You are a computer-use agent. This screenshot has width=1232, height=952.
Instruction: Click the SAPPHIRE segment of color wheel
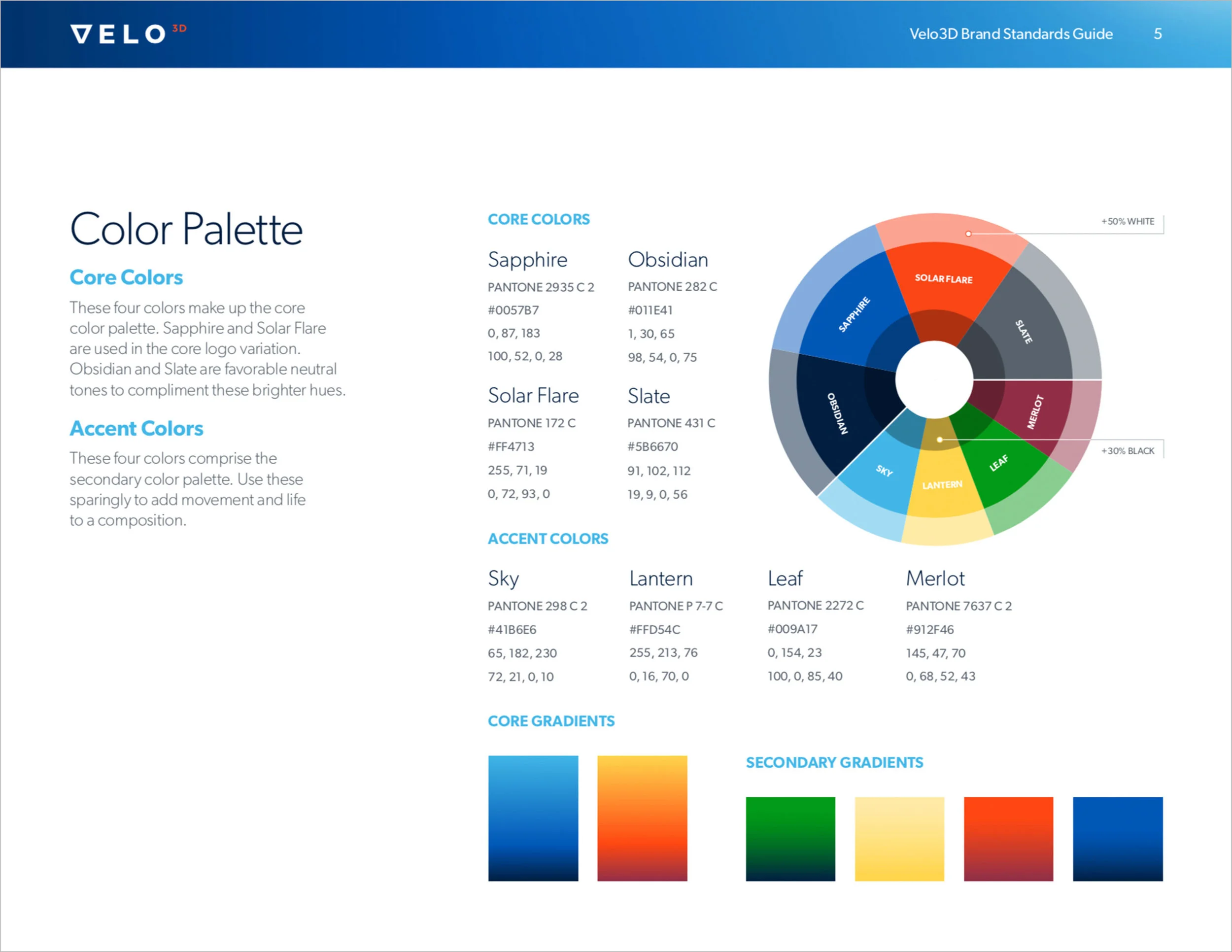855,314
